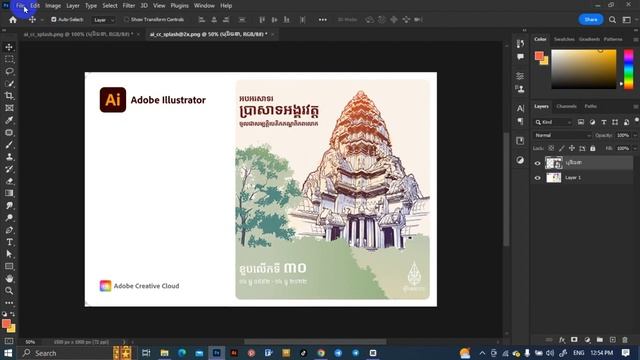The width and height of the screenshot is (640, 360).
Task: Switch to the ai_cc_splash.png 100% document tab
Action: [x=78, y=34]
